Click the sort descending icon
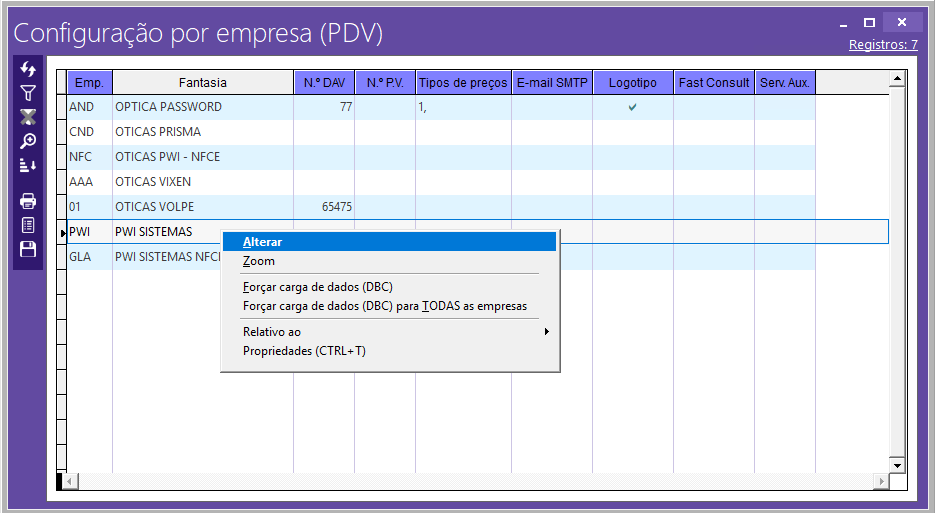The image size is (935, 513). click(x=28, y=165)
